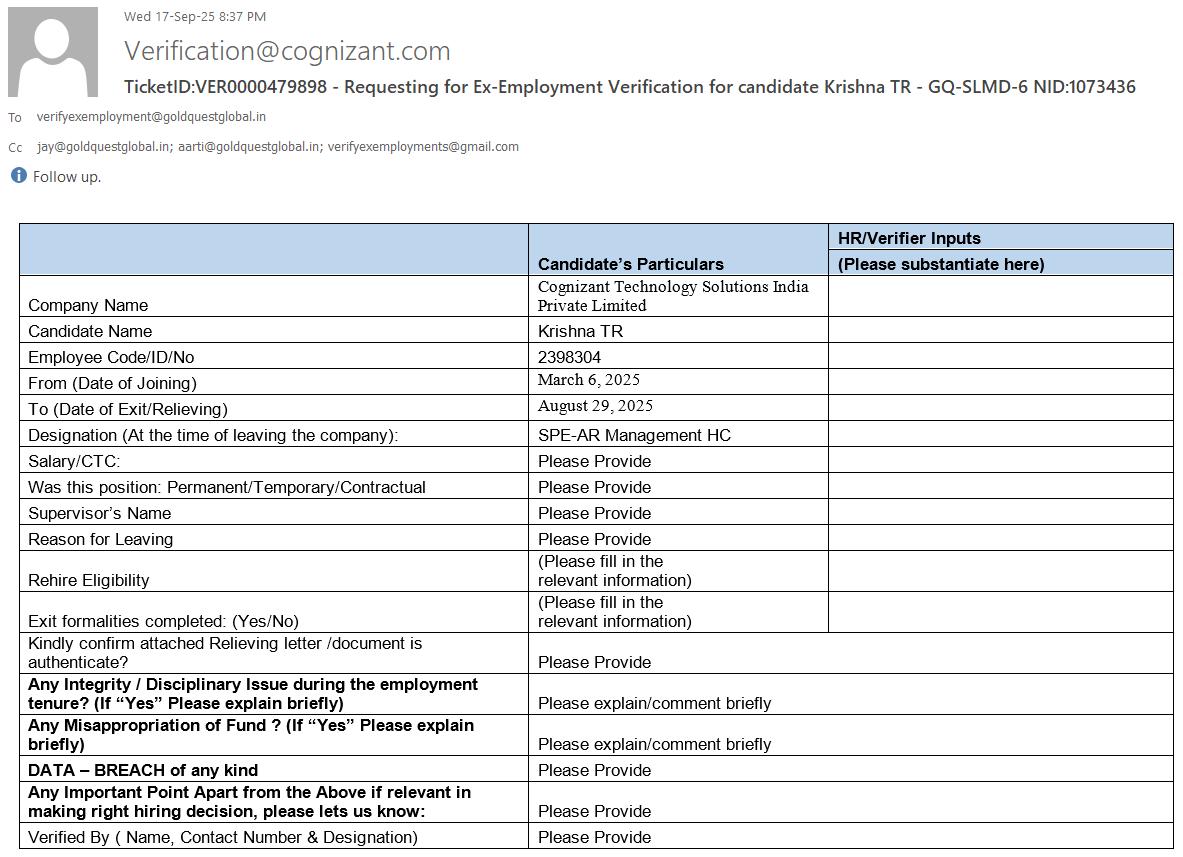Click Please Provide in Supervisor's Name row
The height and width of the screenshot is (857, 1183).
594,513
